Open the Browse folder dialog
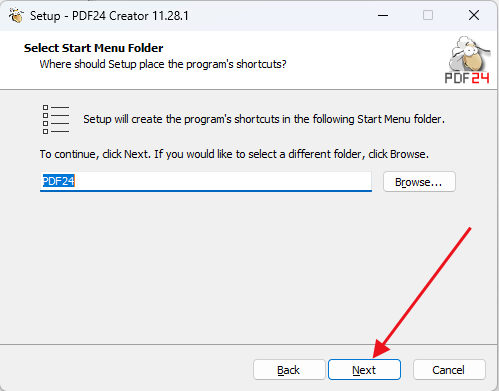Screen dimensions: 499x391 click(419, 182)
